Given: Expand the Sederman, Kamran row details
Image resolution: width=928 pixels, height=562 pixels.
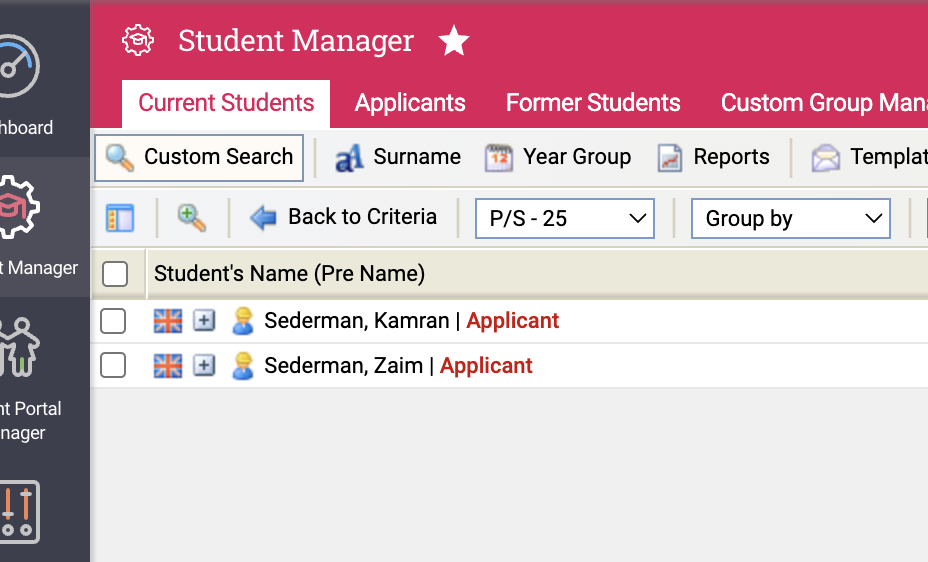Looking at the screenshot, I should pos(204,321).
